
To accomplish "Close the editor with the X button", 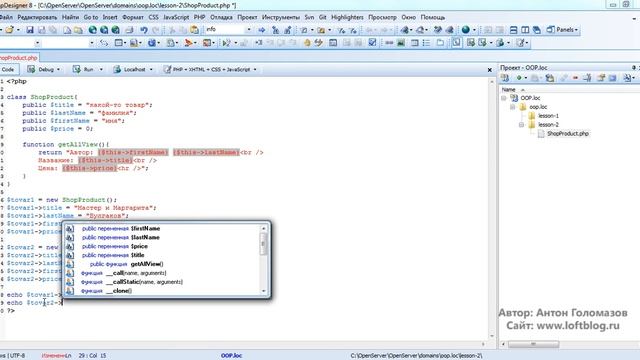I will click(x=489, y=70).
